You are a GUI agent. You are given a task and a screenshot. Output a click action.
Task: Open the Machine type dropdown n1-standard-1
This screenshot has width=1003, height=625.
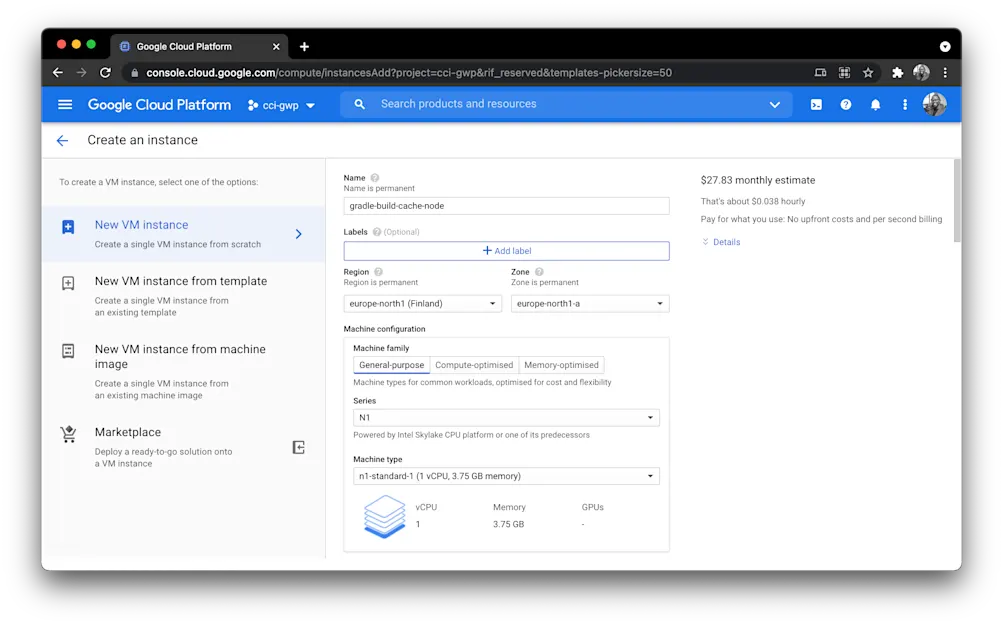pyautogui.click(x=505, y=476)
